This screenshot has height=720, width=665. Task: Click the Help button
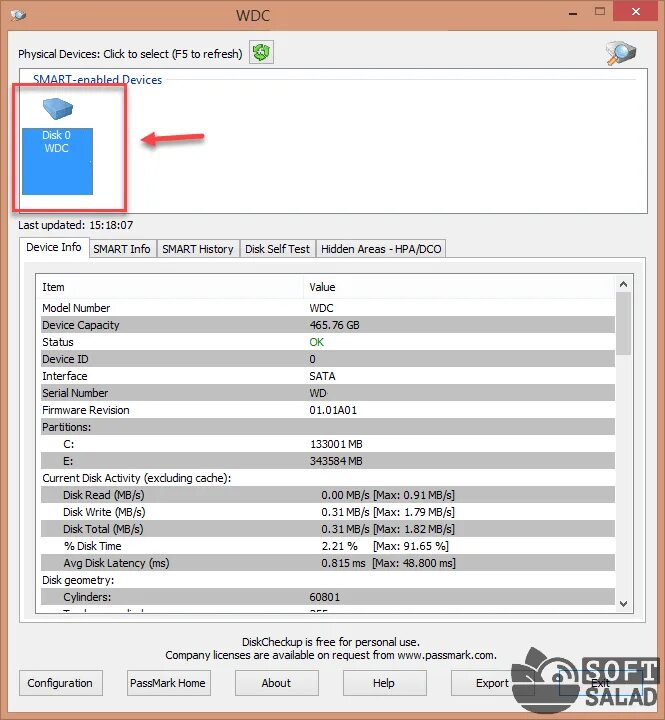tap(384, 683)
